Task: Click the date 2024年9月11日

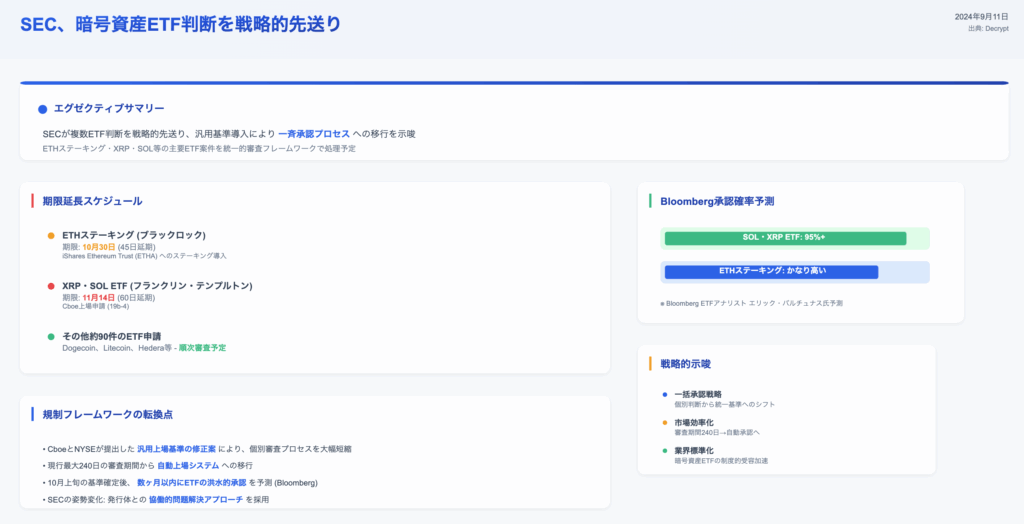Action: click(x=982, y=17)
